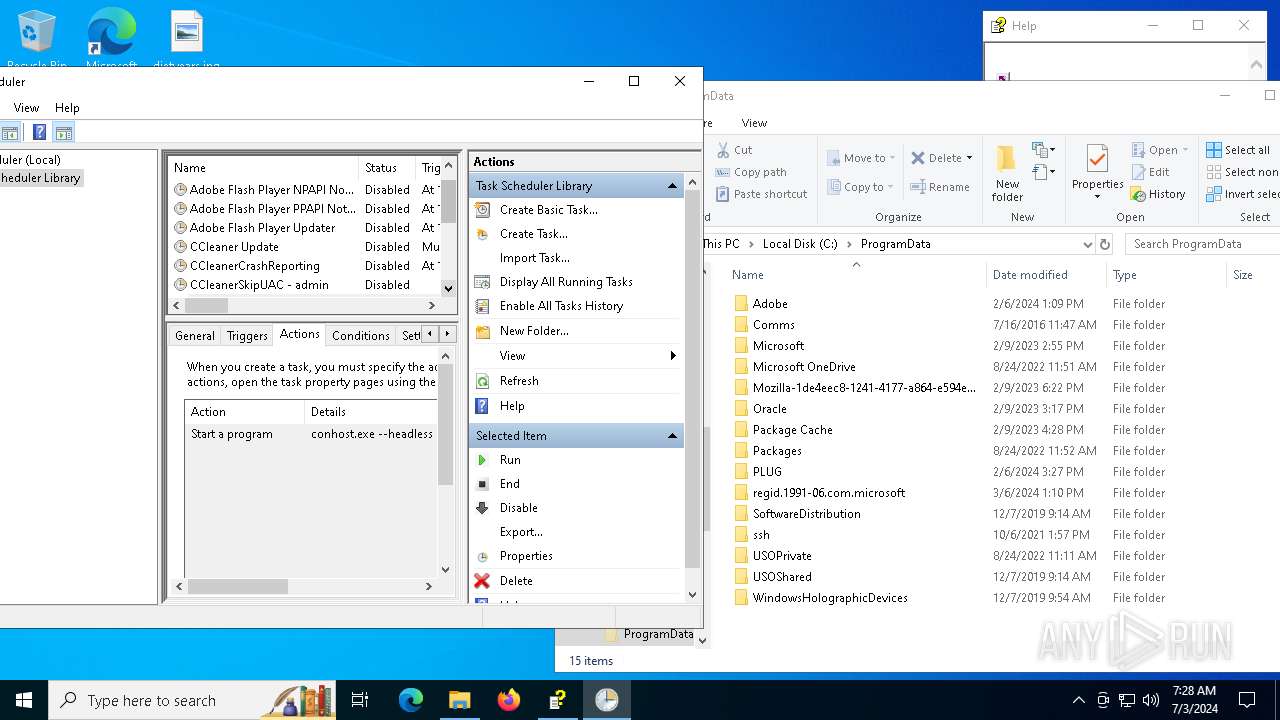Viewport: 1280px width, 720px height.
Task: Switch to the Conditions tab
Action: [x=360, y=336]
